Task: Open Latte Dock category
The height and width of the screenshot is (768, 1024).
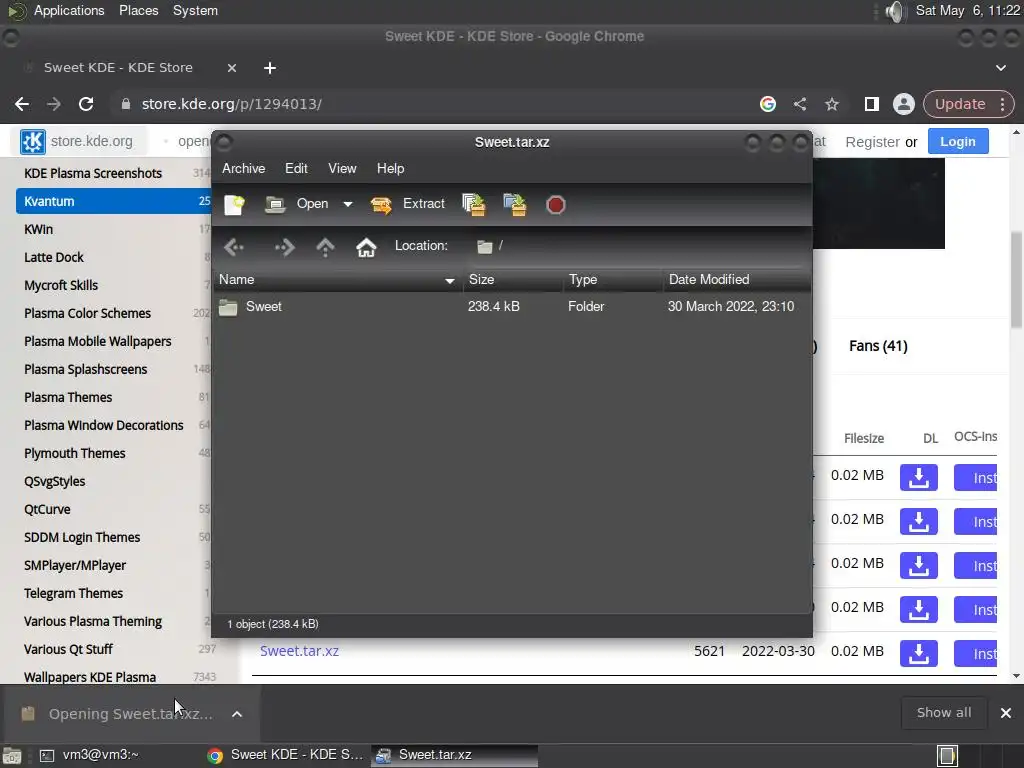Action: pos(54,257)
